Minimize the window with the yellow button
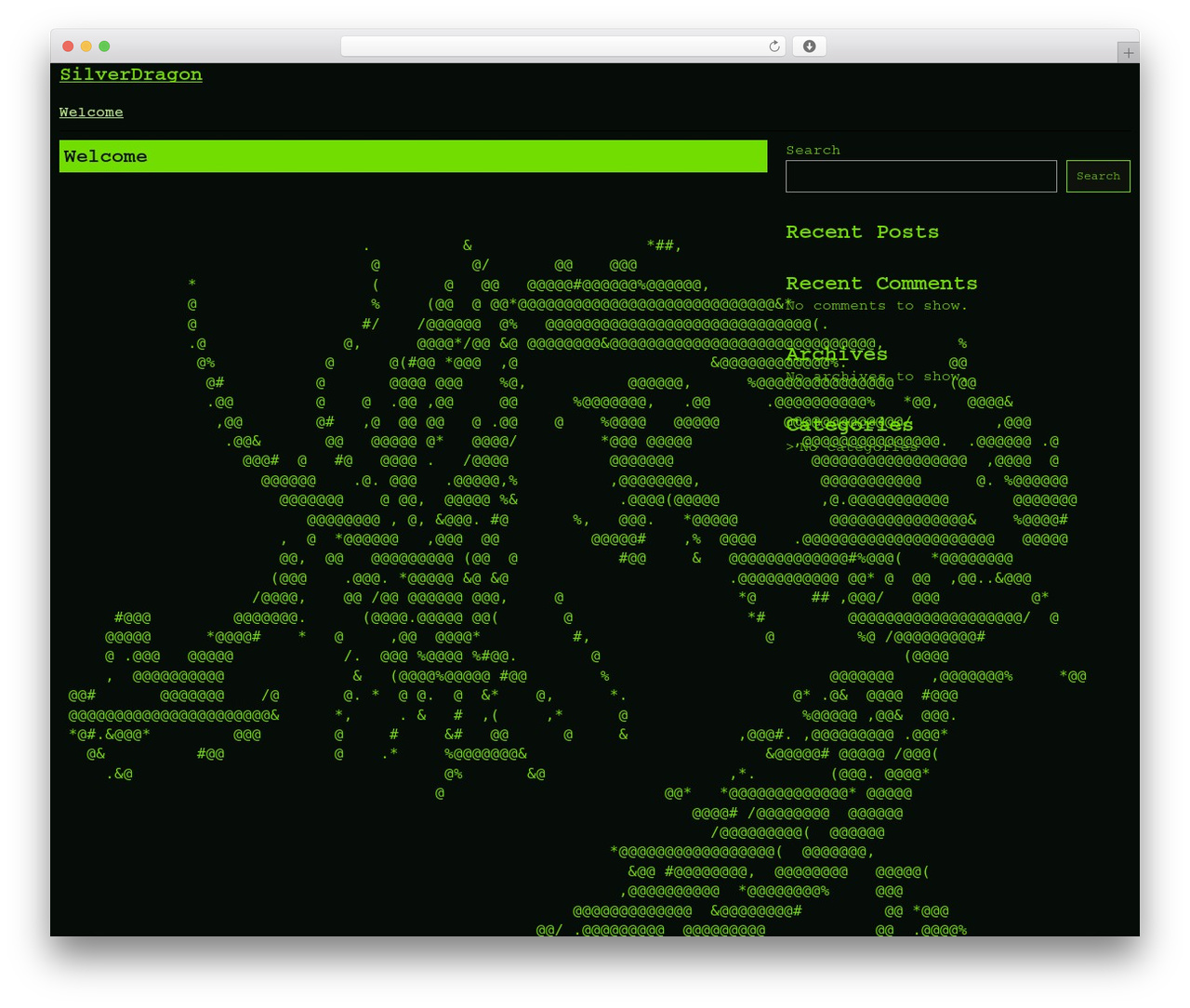The image size is (1190, 1008). click(86, 46)
